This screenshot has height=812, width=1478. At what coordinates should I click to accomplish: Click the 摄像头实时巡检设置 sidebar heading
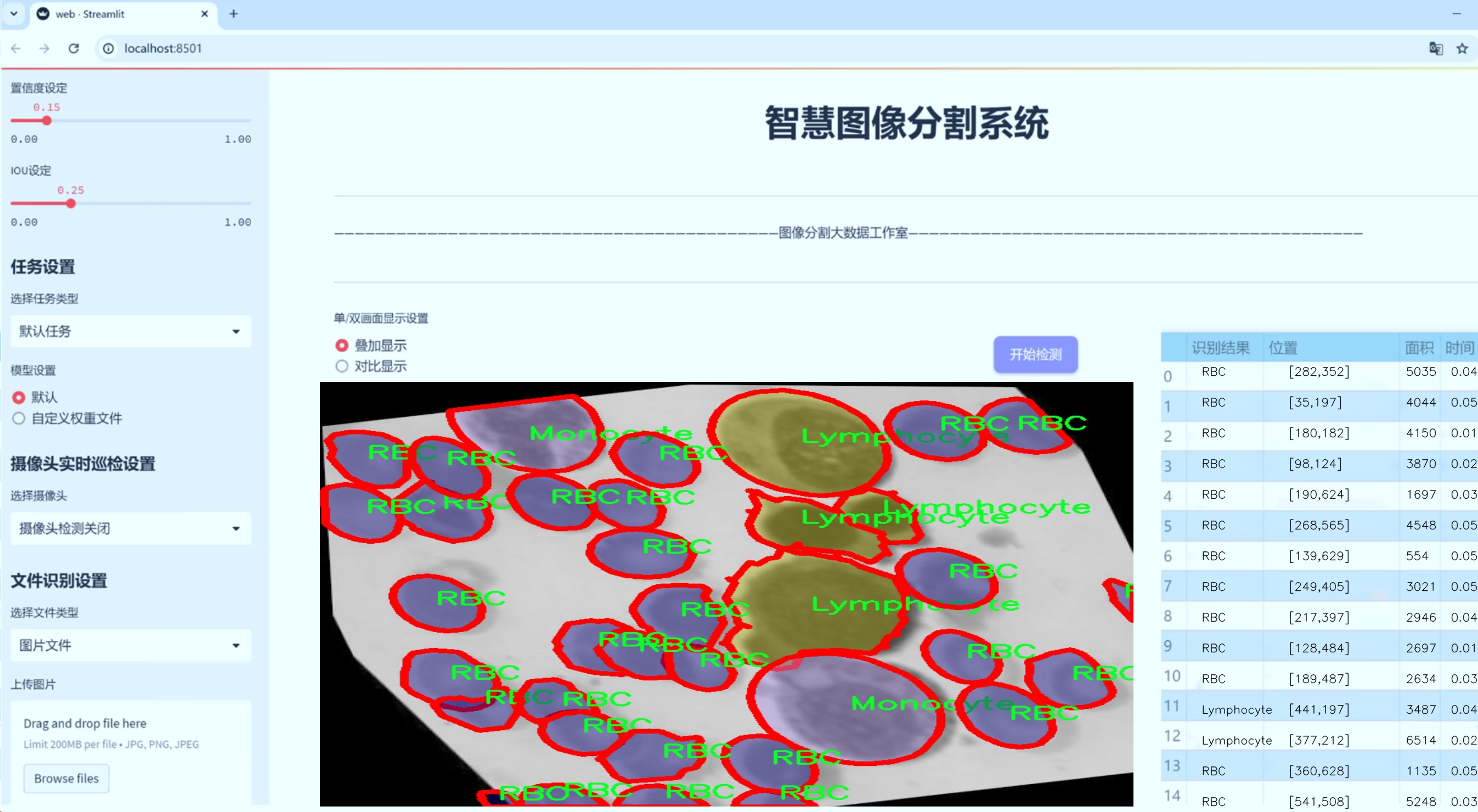[83, 464]
